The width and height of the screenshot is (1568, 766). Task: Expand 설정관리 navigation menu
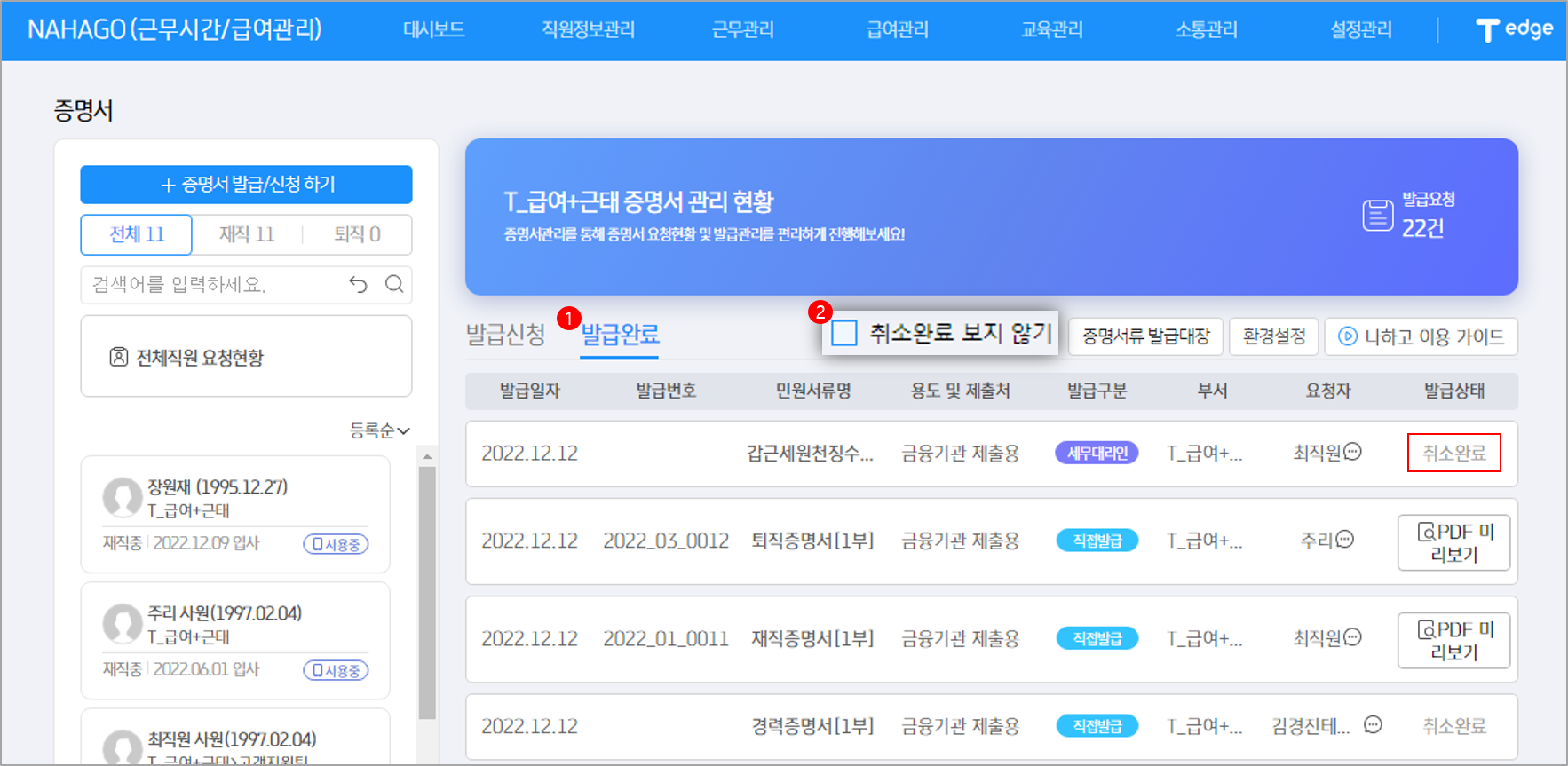click(1360, 30)
